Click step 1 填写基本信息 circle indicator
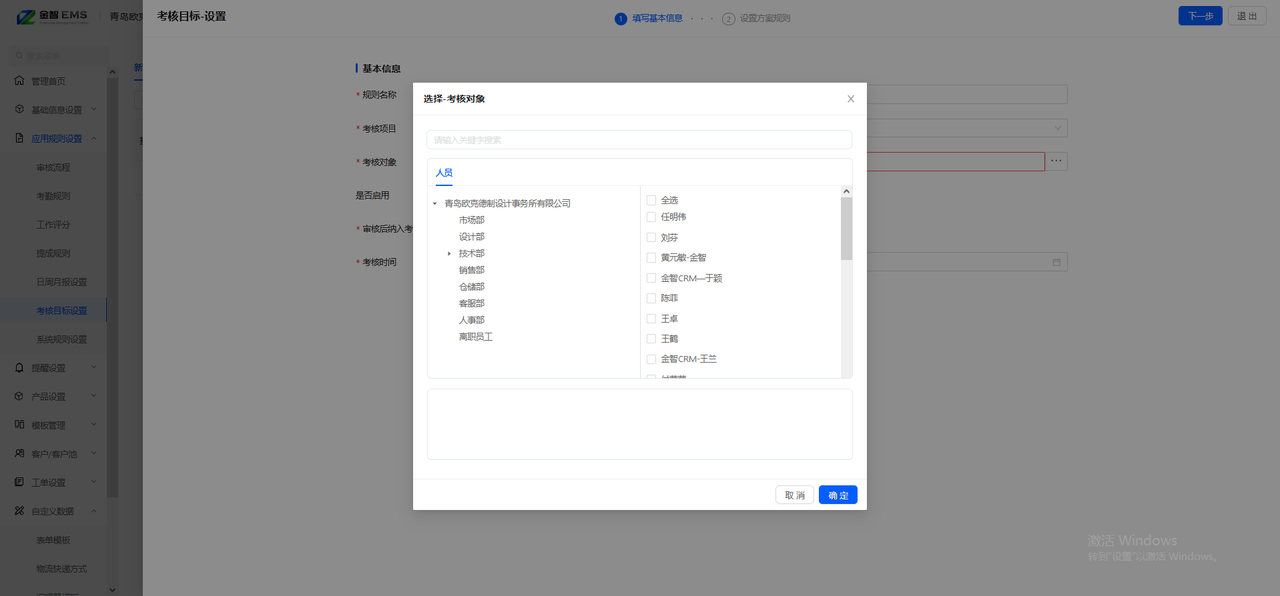Viewport: 1280px width, 596px height. tap(620, 18)
